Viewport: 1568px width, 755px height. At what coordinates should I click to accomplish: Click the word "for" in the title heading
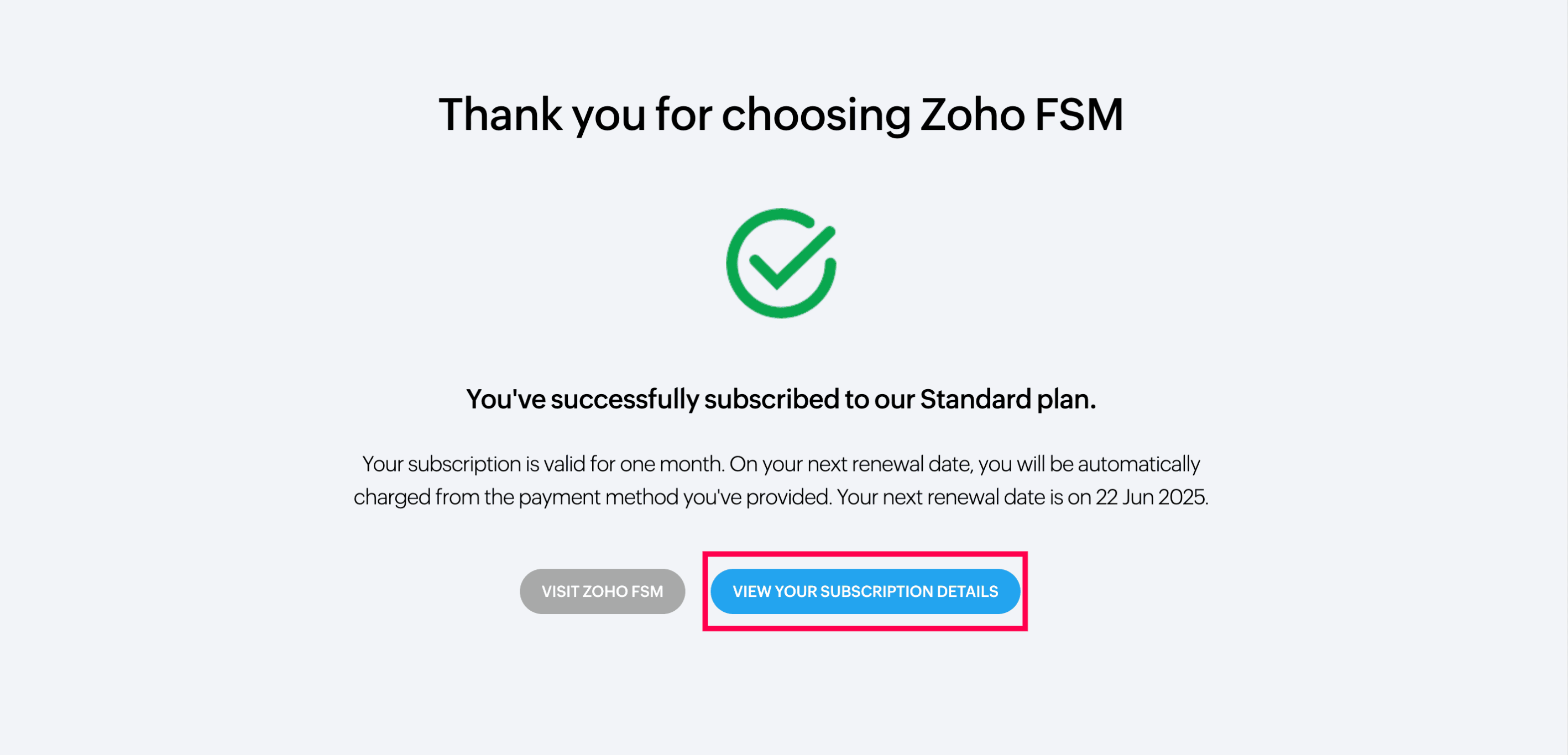[683, 114]
